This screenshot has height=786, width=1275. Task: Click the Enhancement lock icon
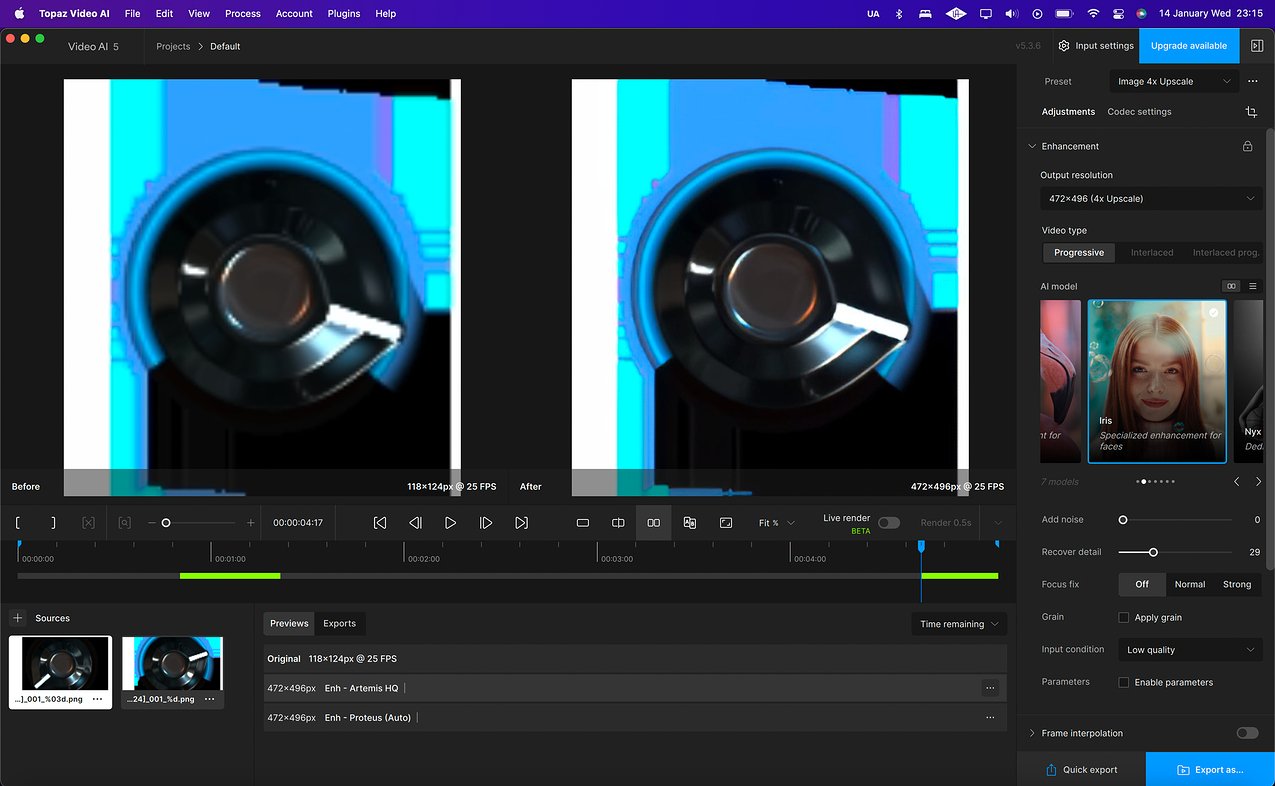(1247, 146)
